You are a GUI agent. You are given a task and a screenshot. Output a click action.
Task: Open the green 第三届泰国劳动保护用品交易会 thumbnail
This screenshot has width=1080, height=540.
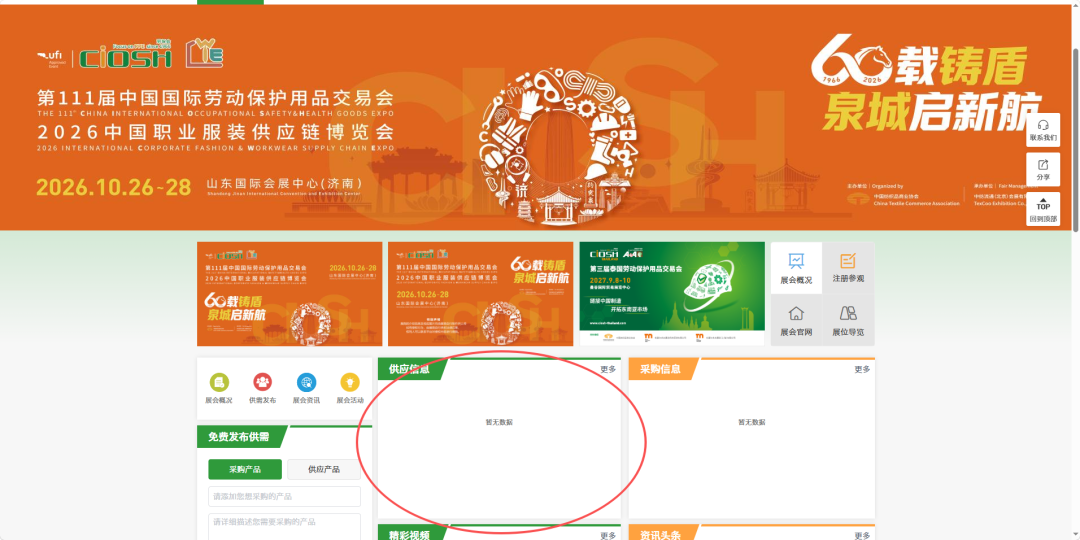point(672,294)
